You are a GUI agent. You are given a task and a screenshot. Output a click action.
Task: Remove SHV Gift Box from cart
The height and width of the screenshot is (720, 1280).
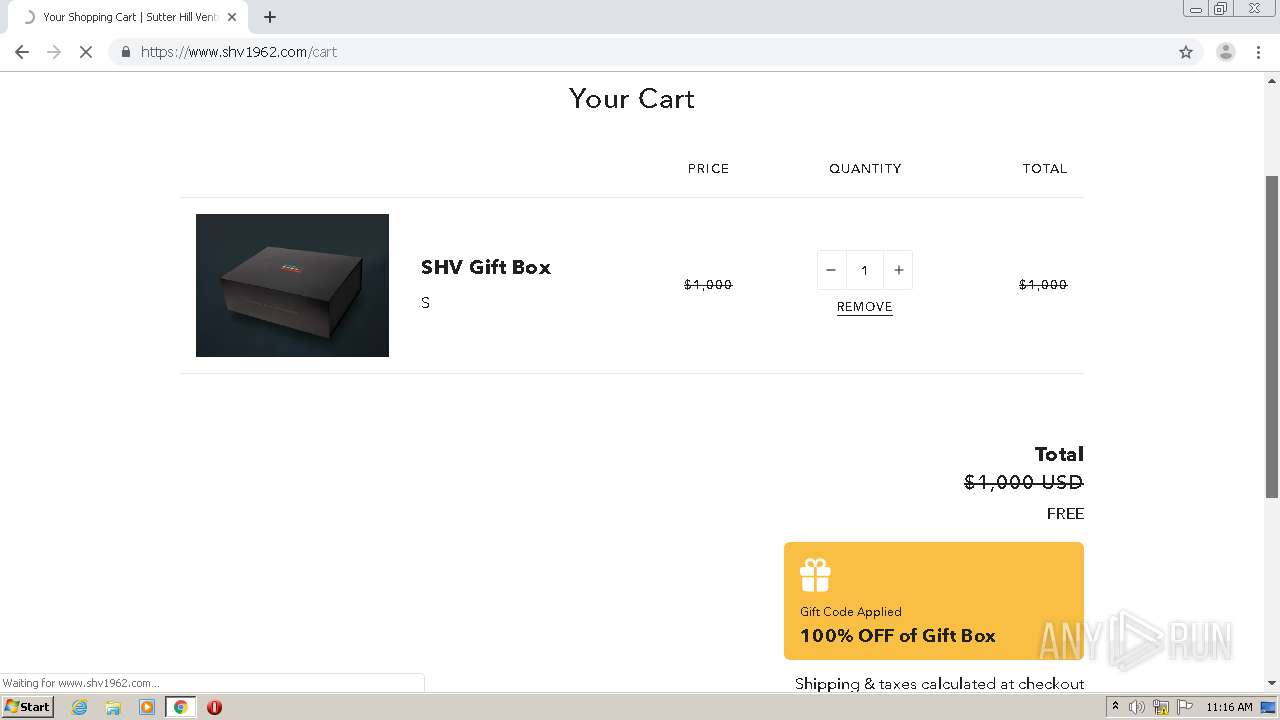[865, 307]
